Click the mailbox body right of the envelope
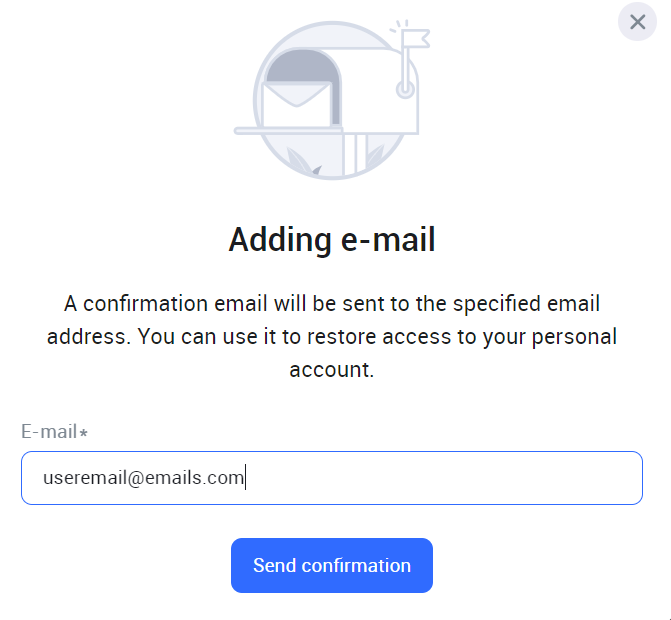Image resolution: width=671 pixels, height=620 pixels. [x=375, y=105]
